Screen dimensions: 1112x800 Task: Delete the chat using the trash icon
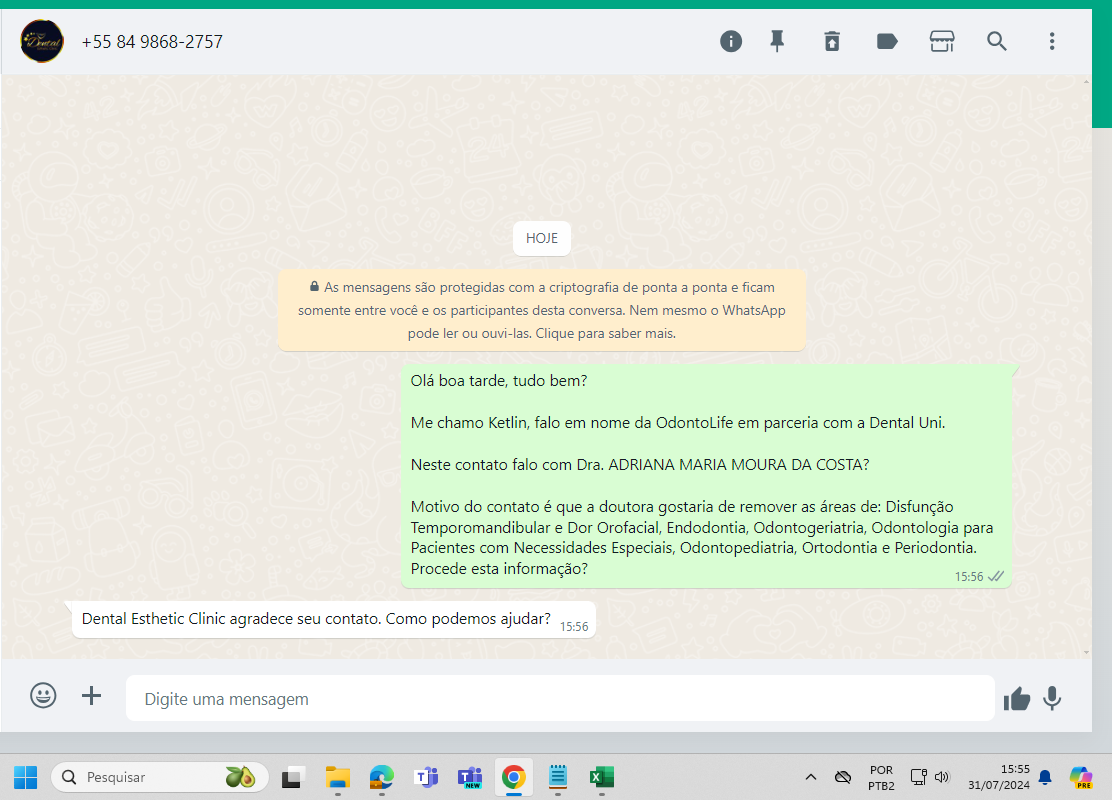(832, 42)
